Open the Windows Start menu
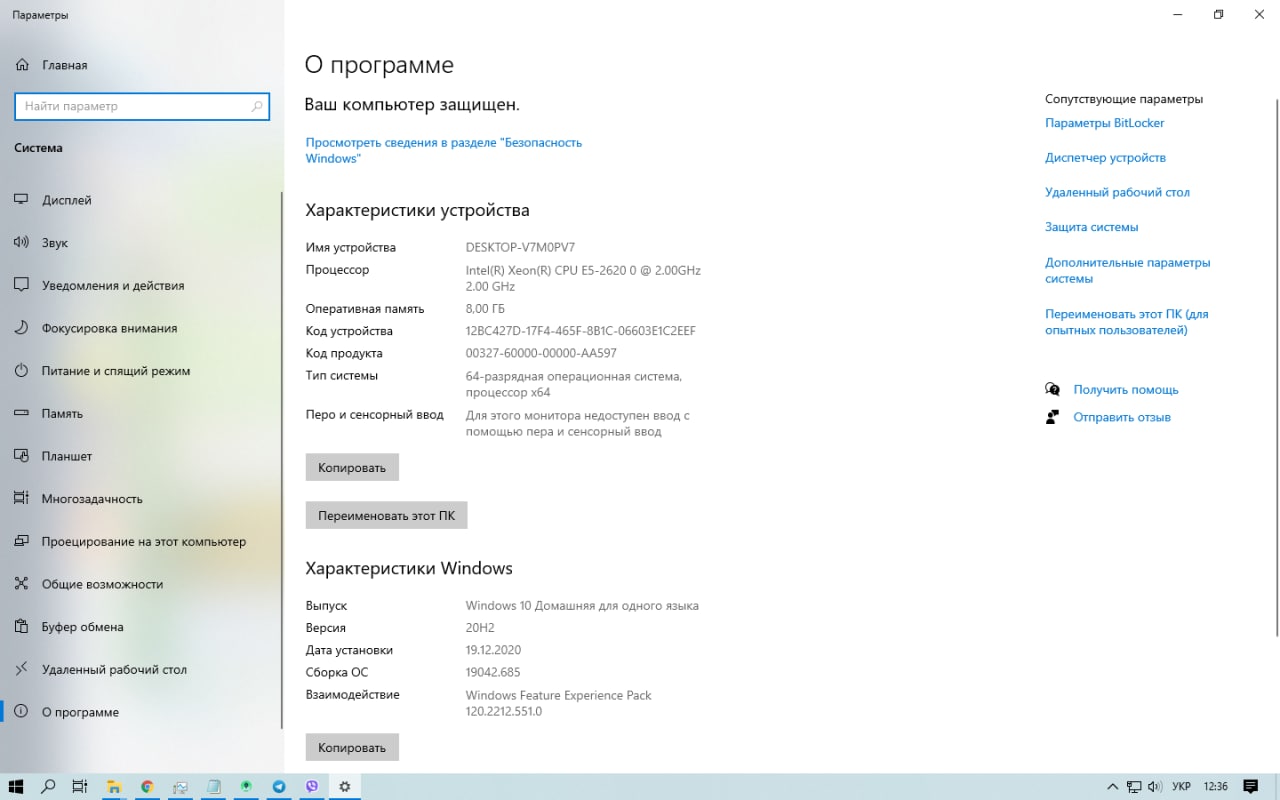Viewport: 1280px width, 800px height. tap(16, 786)
